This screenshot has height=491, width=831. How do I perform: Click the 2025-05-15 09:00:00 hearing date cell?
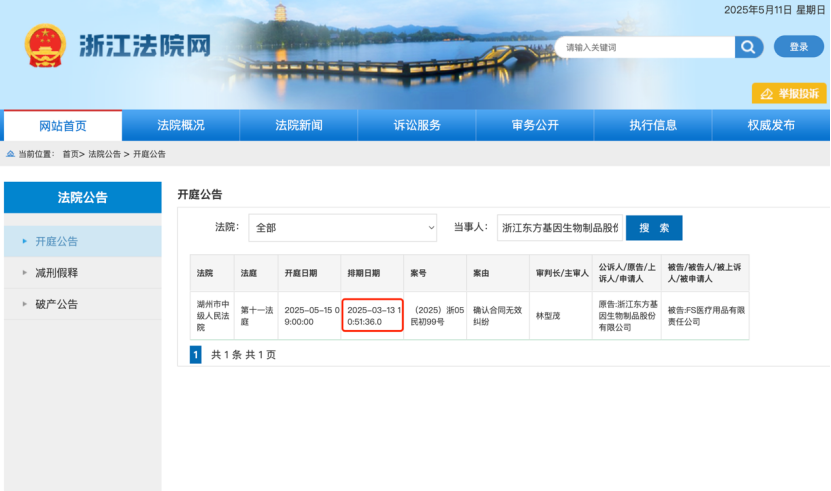pyautogui.click(x=310, y=315)
